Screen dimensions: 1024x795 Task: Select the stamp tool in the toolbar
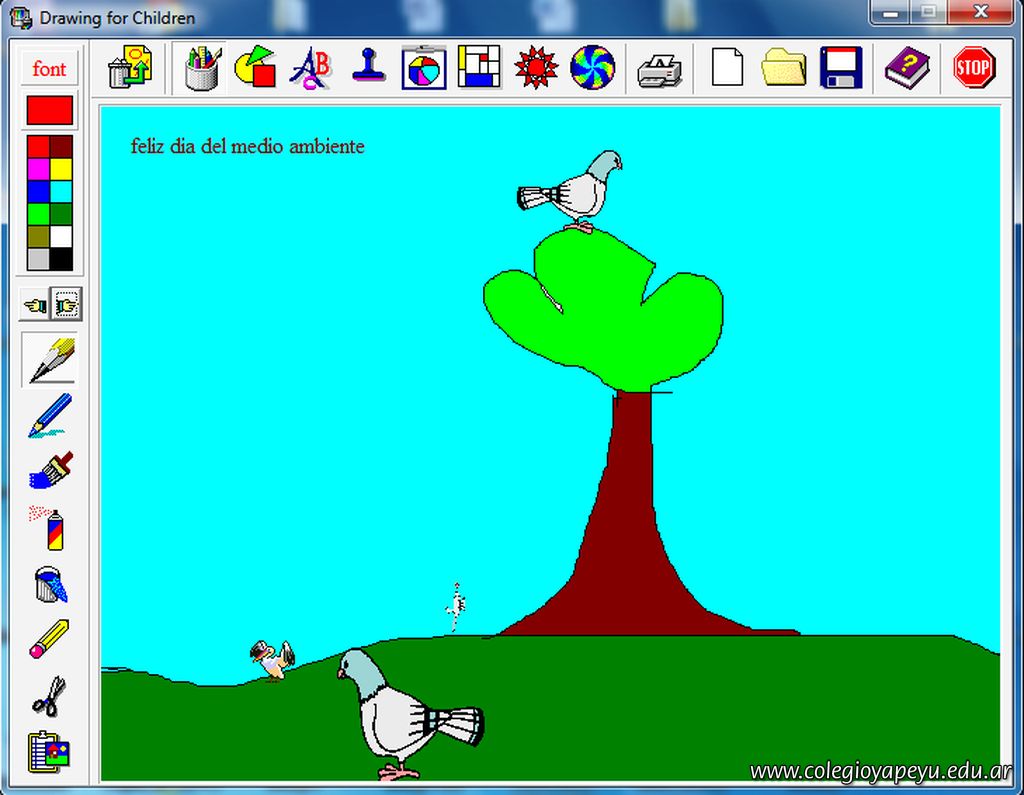368,68
